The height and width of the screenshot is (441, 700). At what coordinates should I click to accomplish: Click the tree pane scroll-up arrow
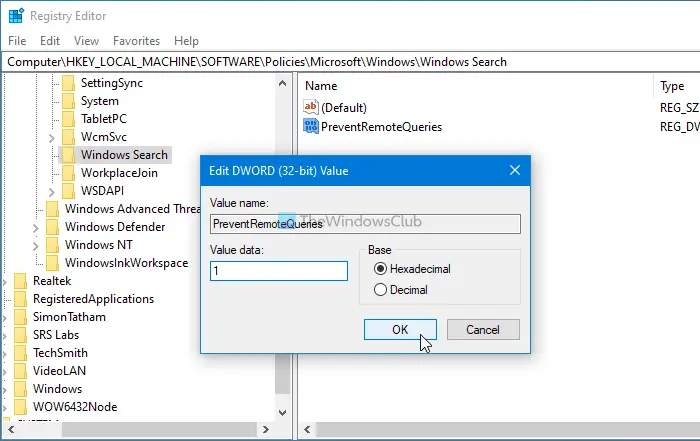coord(283,83)
